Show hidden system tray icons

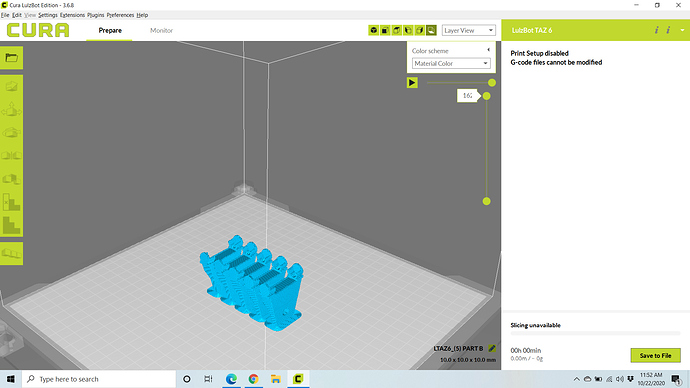[576, 379]
